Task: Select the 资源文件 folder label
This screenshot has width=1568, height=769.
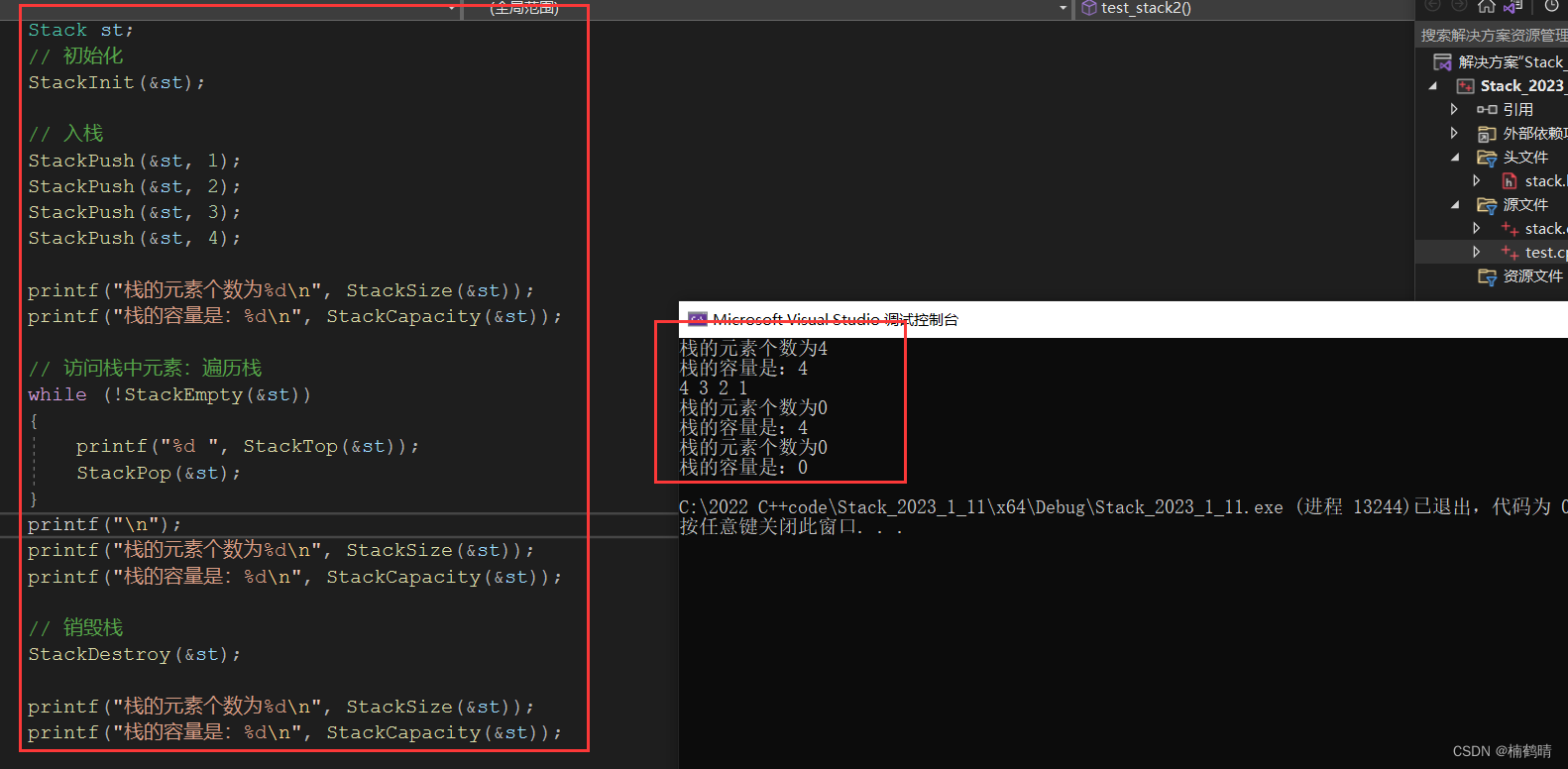Action: 1533,276
